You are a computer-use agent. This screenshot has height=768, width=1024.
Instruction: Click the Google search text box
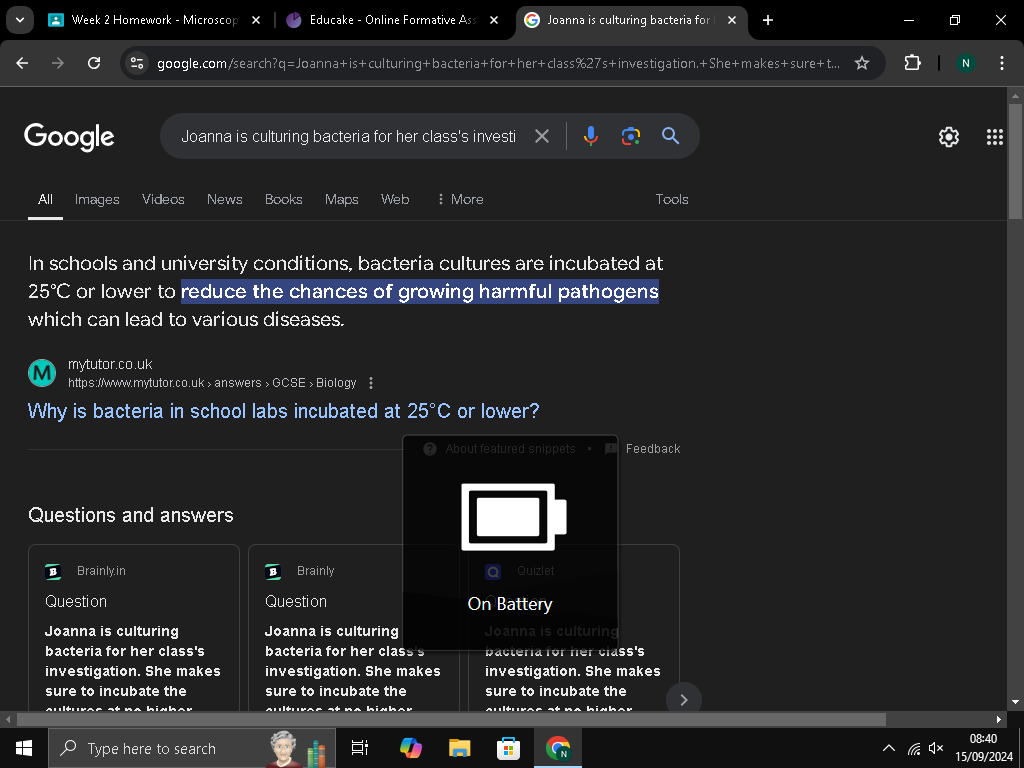point(348,136)
